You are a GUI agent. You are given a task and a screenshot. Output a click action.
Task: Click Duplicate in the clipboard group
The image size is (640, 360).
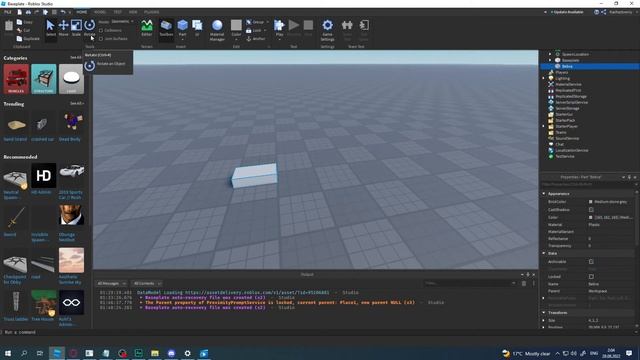click(28, 39)
